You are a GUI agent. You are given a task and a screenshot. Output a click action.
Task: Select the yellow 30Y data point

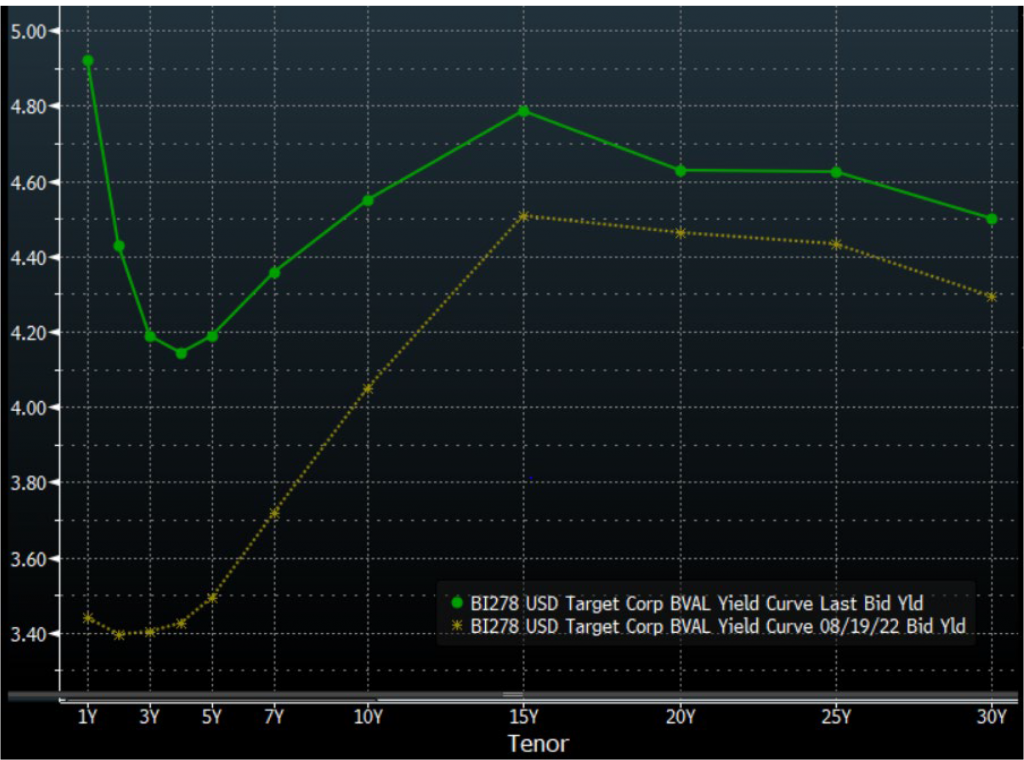click(x=992, y=297)
